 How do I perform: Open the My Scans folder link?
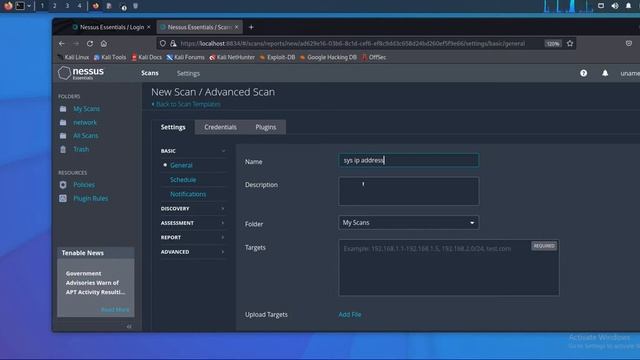(87, 109)
